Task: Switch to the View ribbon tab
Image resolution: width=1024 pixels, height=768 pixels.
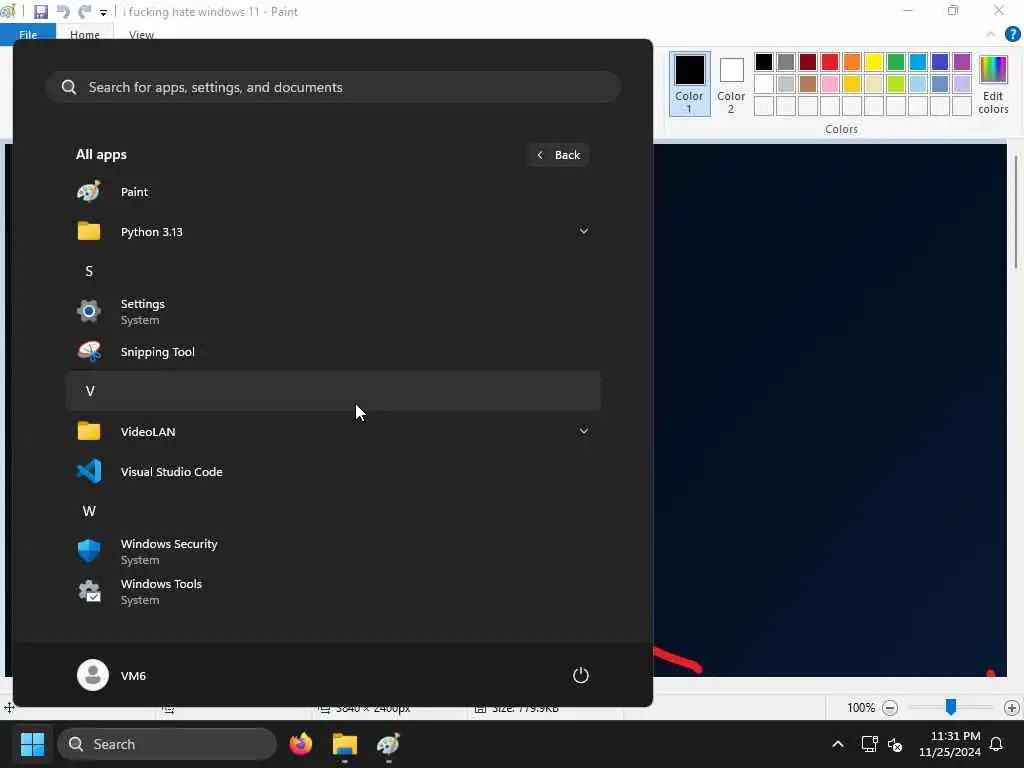Action: (x=141, y=35)
